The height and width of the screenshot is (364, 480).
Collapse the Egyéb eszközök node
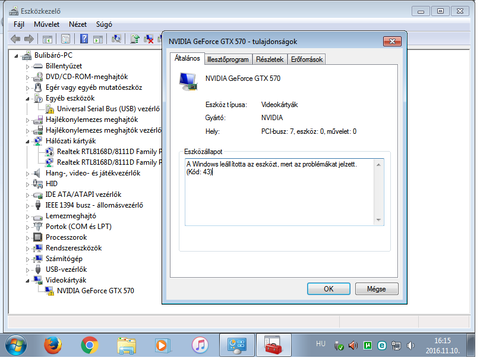click(27, 99)
